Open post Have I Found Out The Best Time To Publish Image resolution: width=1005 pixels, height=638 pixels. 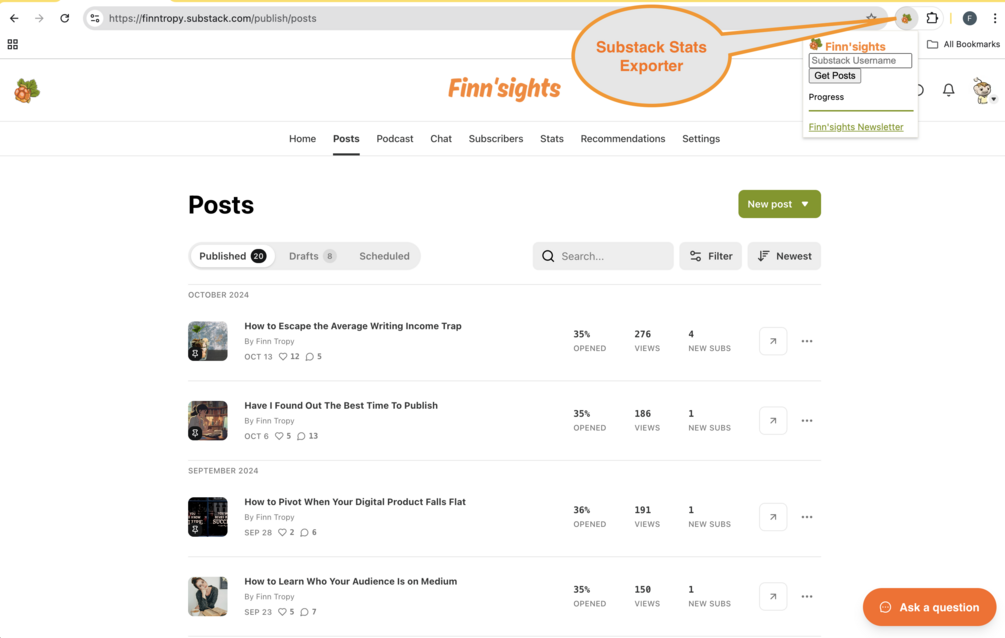pos(341,405)
